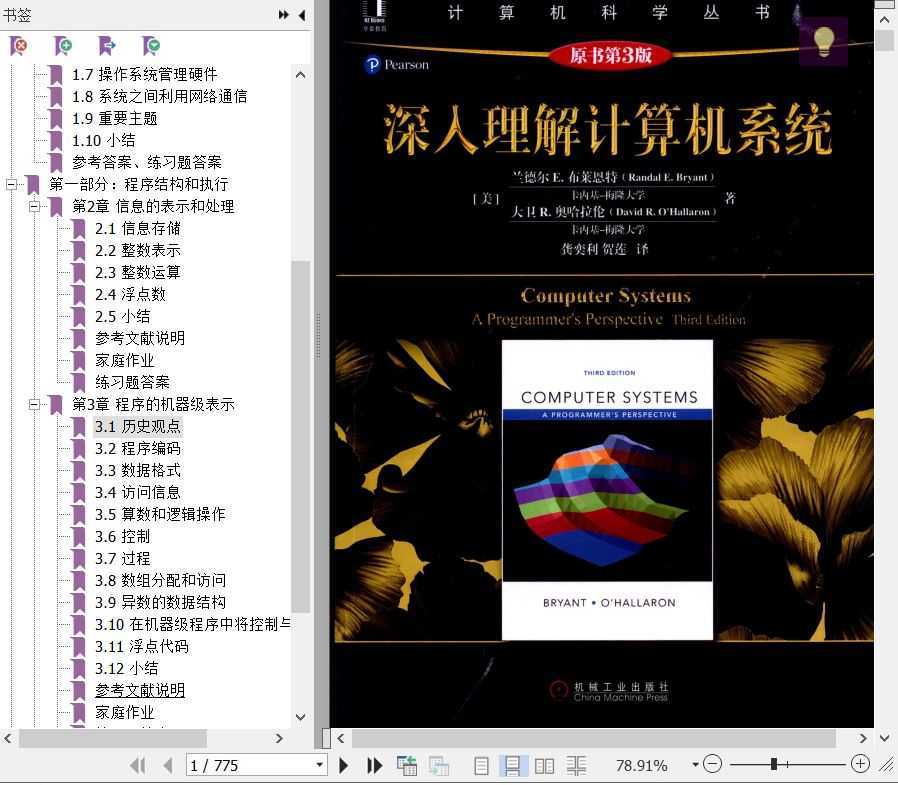
Task: Click the bookmark icon beside 1.7 操作系统管理硬件
Action: 56,74
